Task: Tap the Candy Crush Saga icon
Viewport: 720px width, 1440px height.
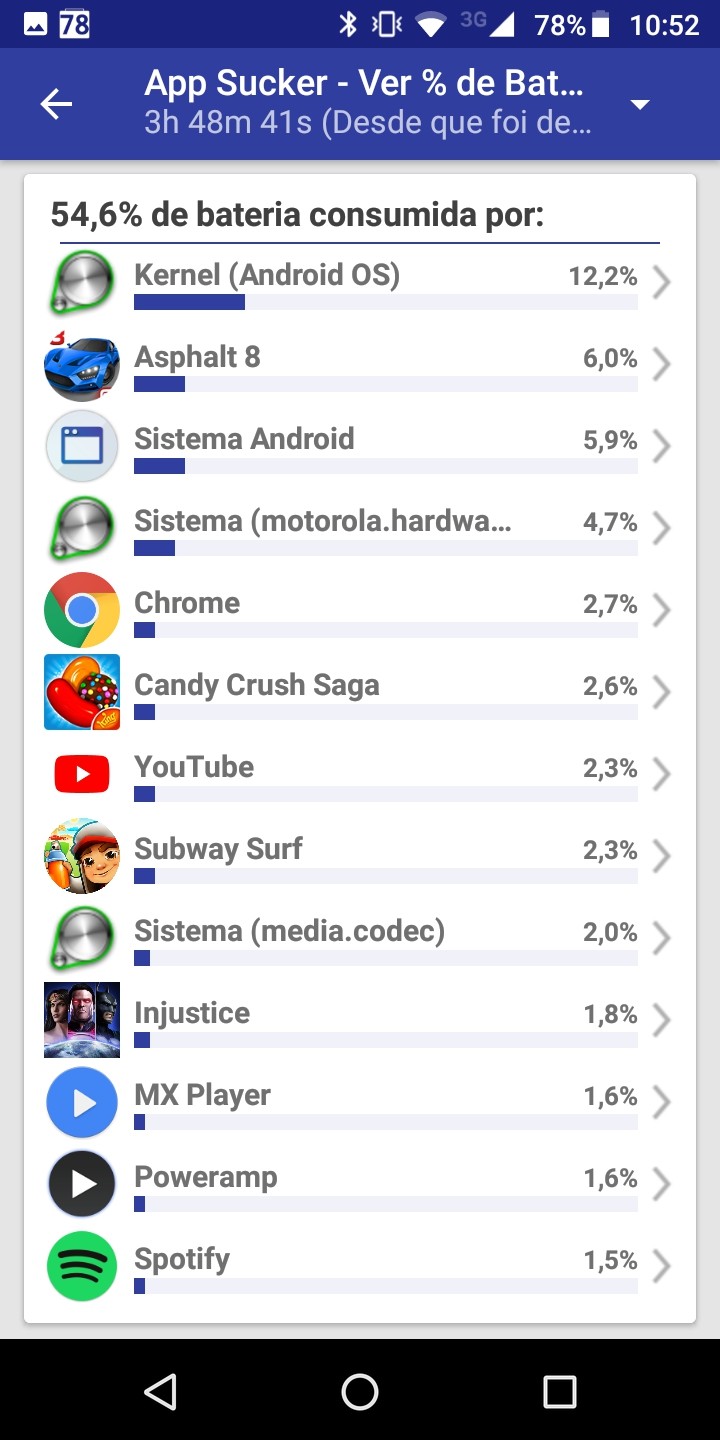Action: (82, 692)
